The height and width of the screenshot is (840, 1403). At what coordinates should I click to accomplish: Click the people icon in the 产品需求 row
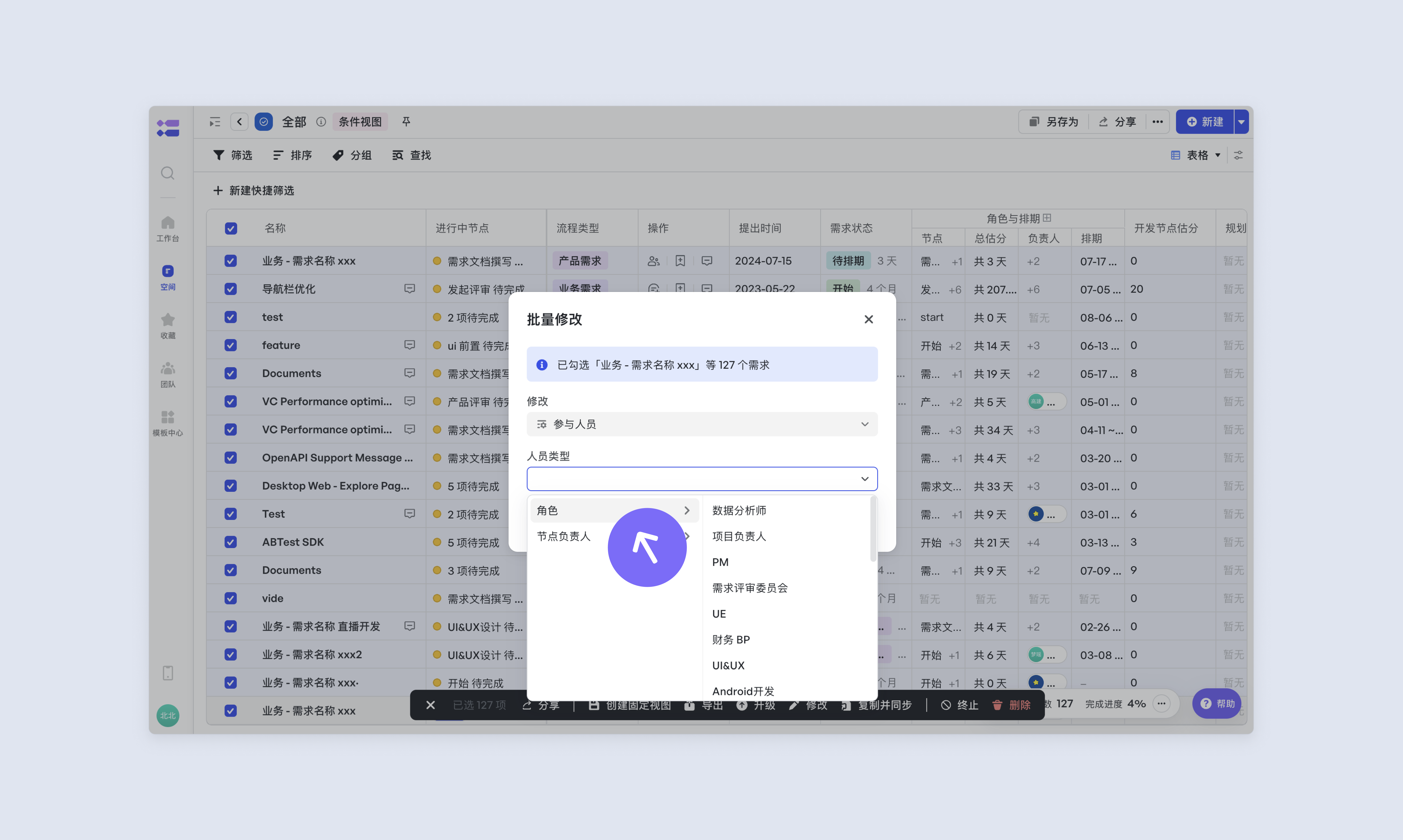tap(653, 261)
